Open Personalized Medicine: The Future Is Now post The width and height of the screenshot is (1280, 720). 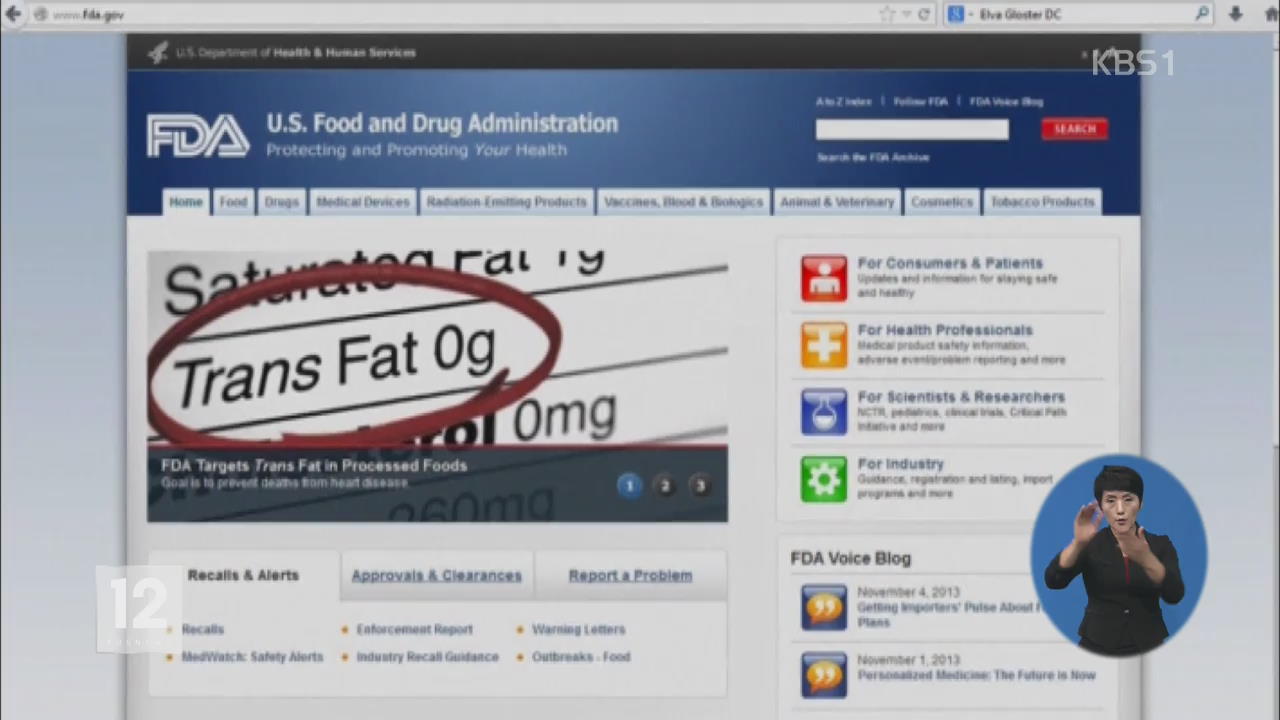click(976, 676)
